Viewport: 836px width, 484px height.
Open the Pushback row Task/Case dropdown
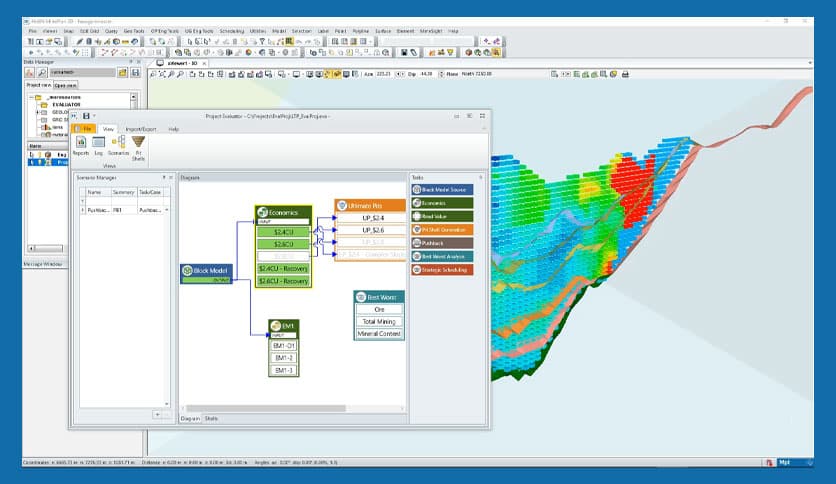[166, 211]
